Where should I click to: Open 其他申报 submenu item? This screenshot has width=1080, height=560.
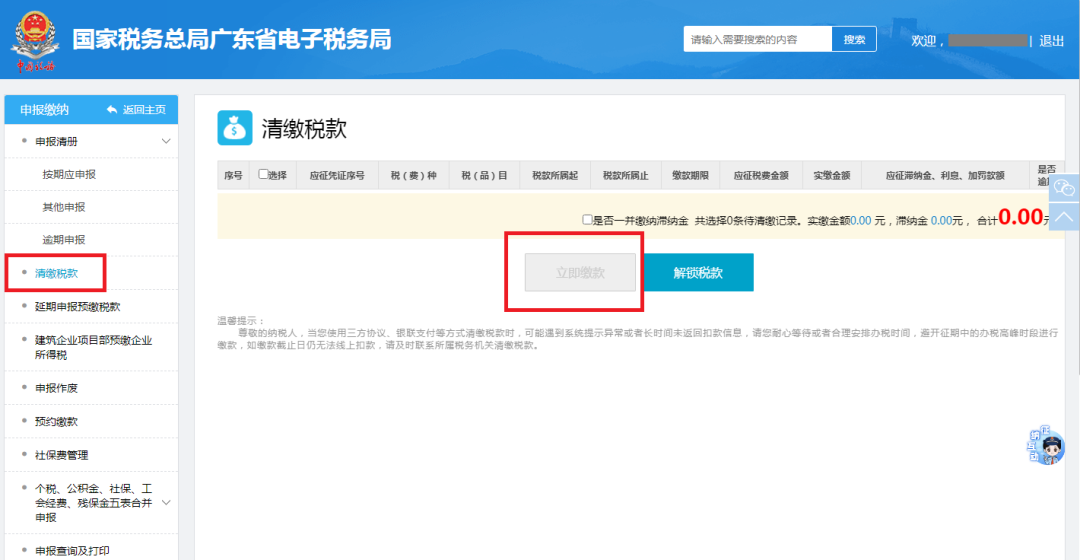(x=64, y=207)
